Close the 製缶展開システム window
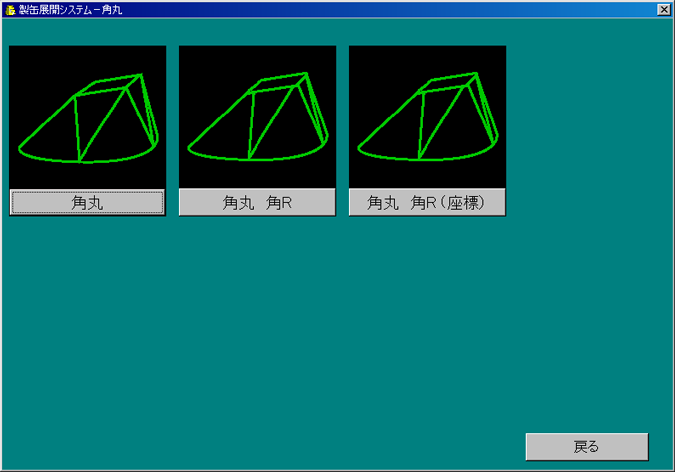The height and width of the screenshot is (472, 675). (x=664, y=9)
